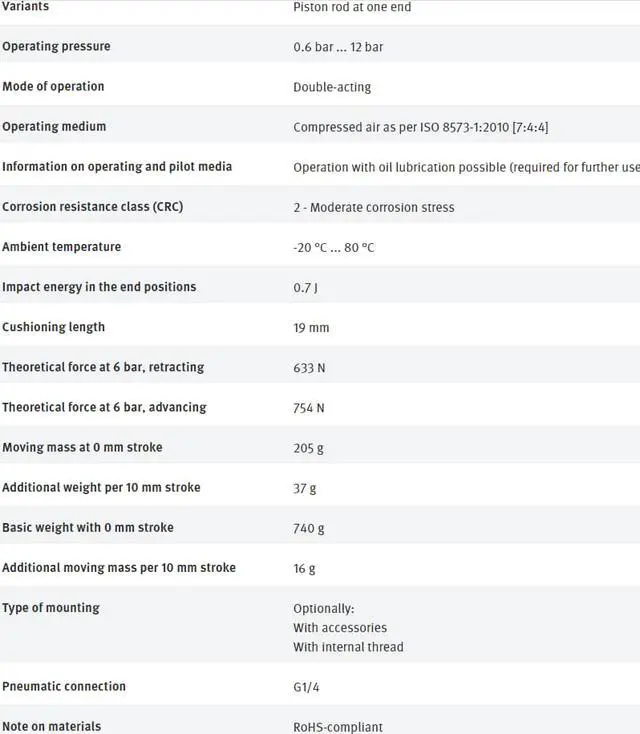Click the 'RoHS-compliant' materials note value

point(338,727)
